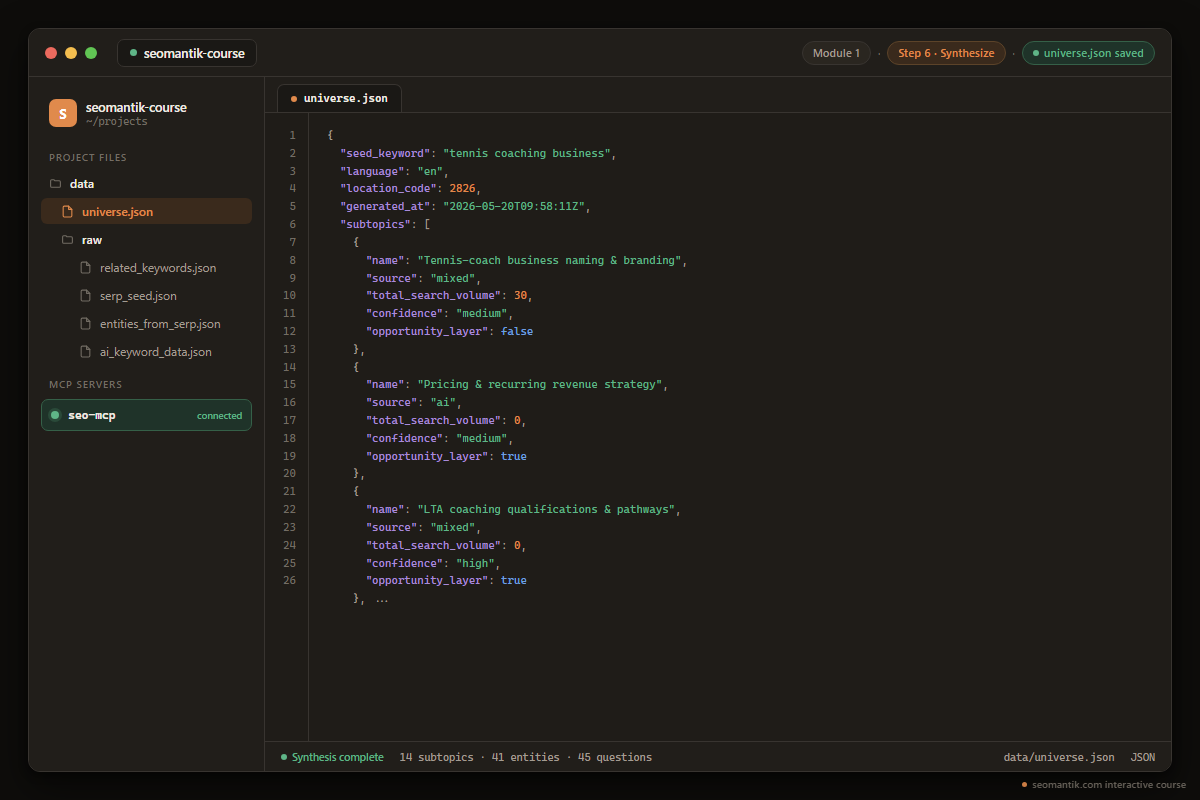Click the Module 1 pill
Image resolution: width=1200 pixels, height=800 pixels.
pyautogui.click(x=836, y=53)
